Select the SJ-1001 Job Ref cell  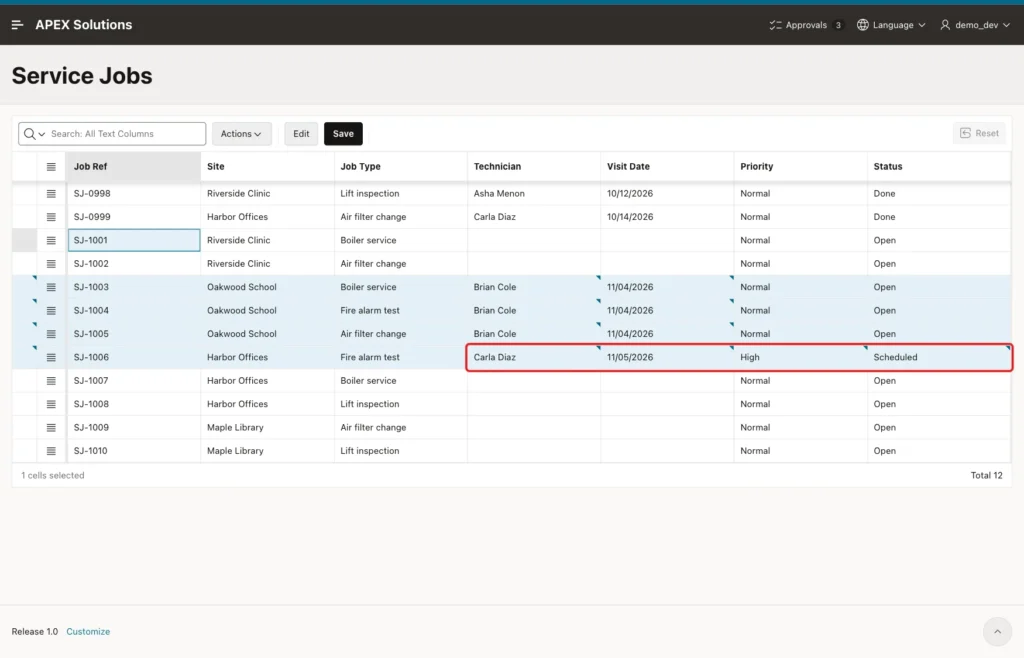coord(134,240)
